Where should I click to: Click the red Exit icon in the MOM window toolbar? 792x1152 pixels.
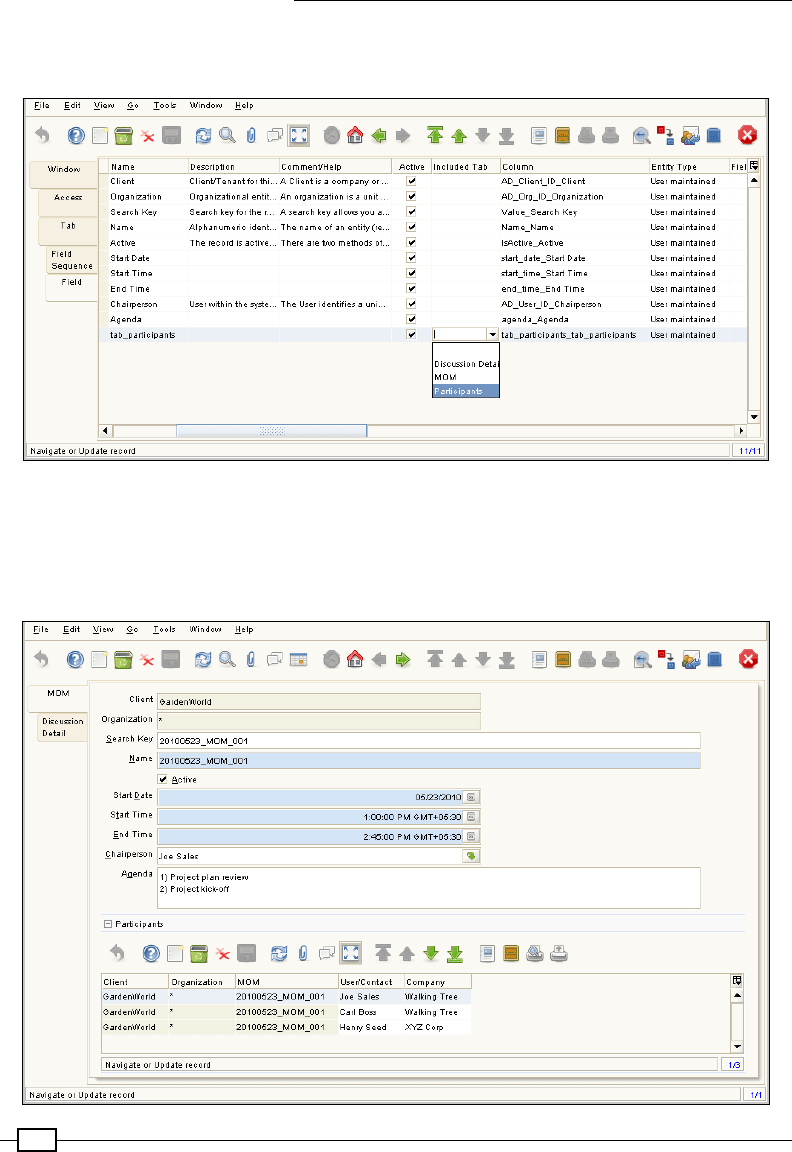point(747,659)
